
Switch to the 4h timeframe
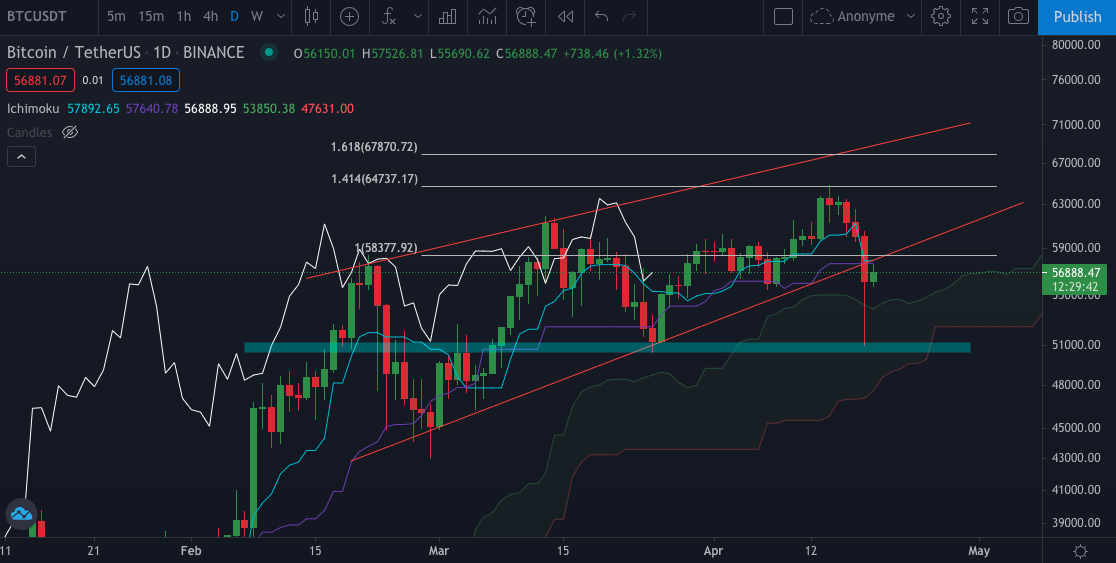210,16
